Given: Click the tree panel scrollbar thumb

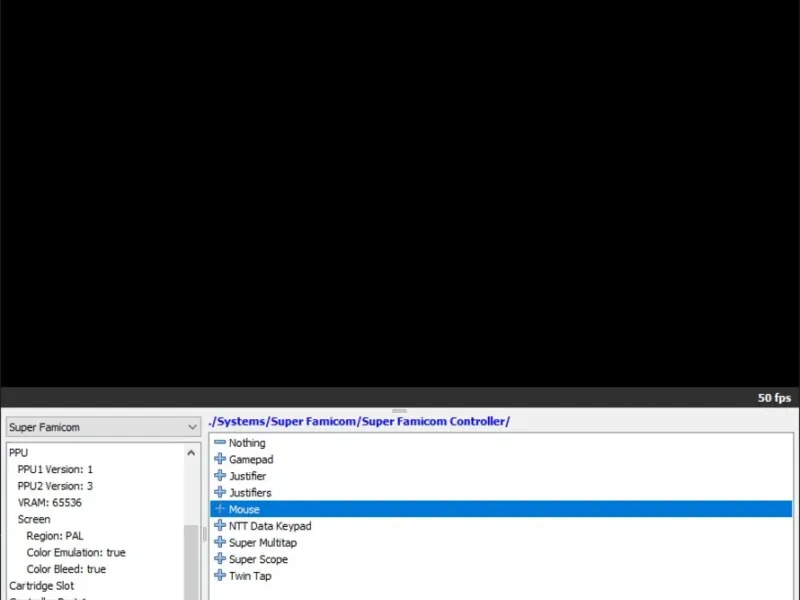Looking at the screenshot, I should coord(191,562).
